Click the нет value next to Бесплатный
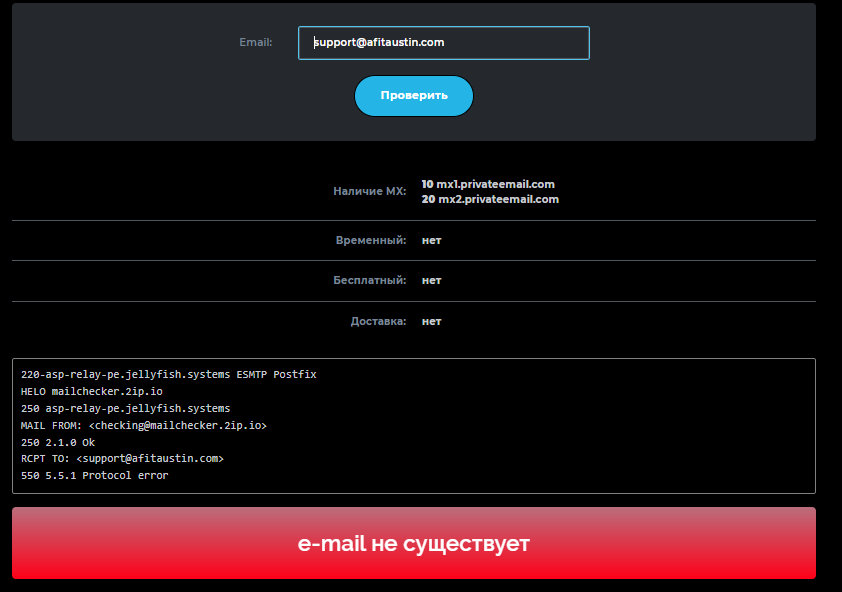This screenshot has height=592, width=842. coord(431,281)
